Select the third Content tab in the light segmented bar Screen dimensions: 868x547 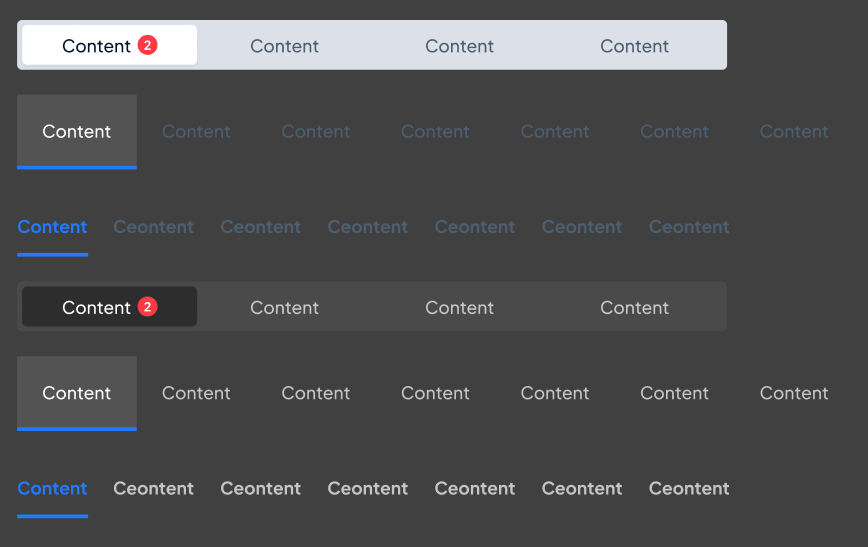pyautogui.click(x=459, y=46)
